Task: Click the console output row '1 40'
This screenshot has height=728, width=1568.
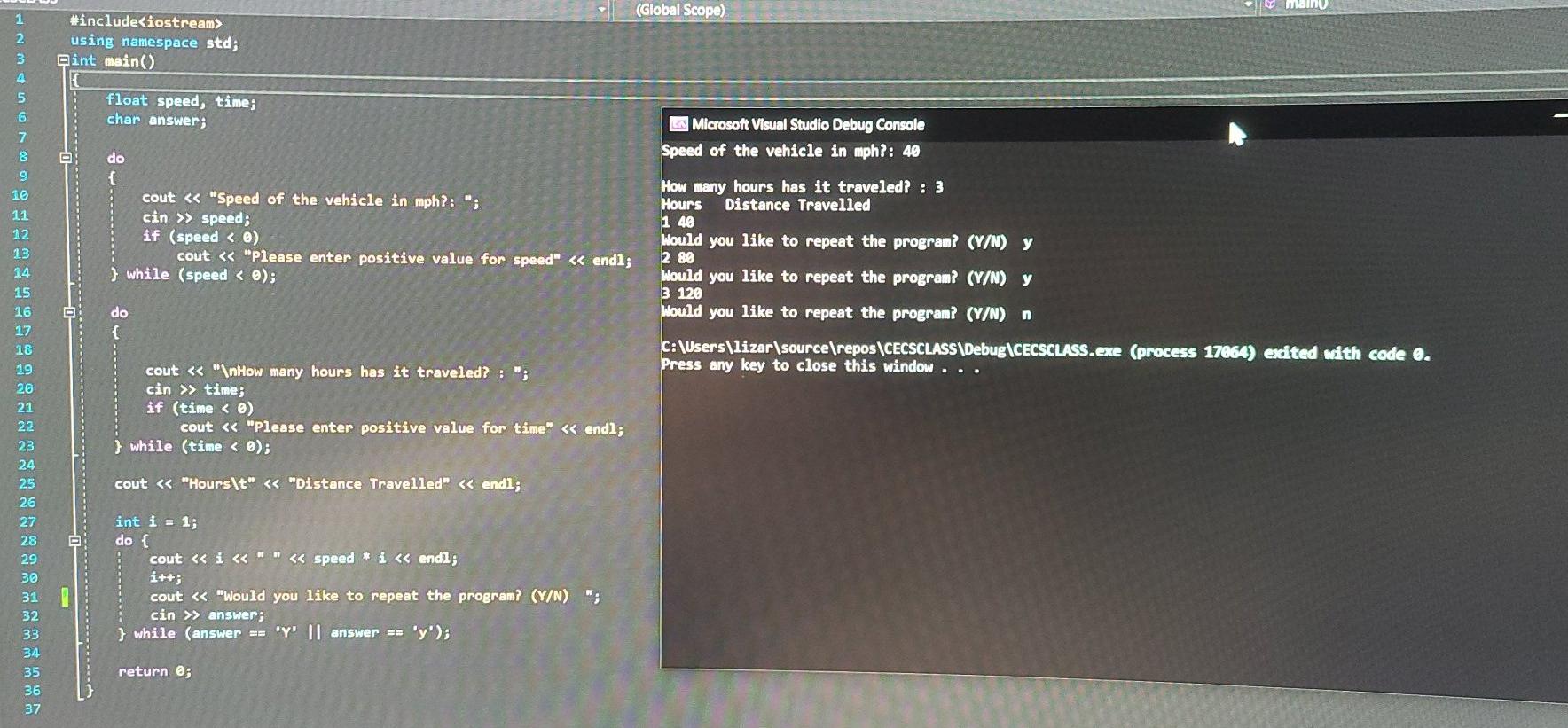Action: click(x=678, y=223)
